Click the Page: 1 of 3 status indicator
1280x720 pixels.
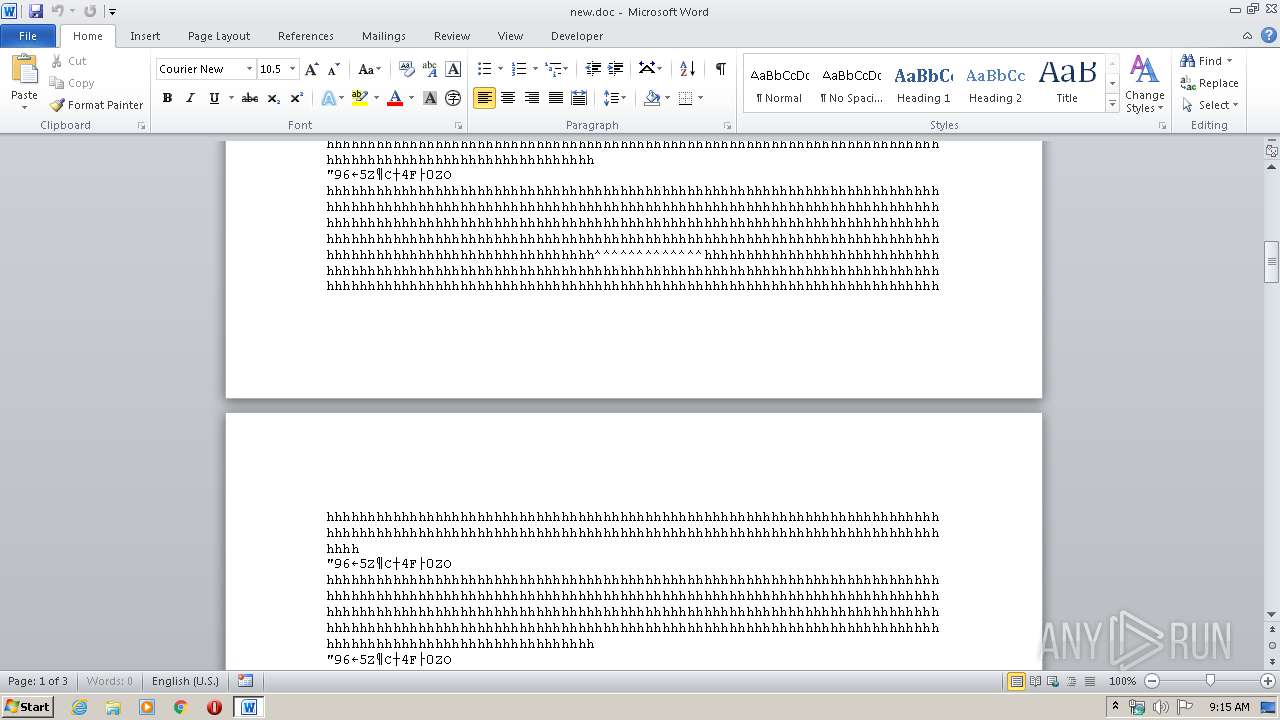coord(38,681)
